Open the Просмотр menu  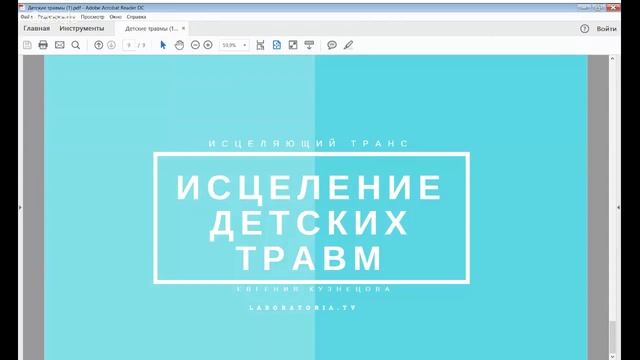coord(92,17)
